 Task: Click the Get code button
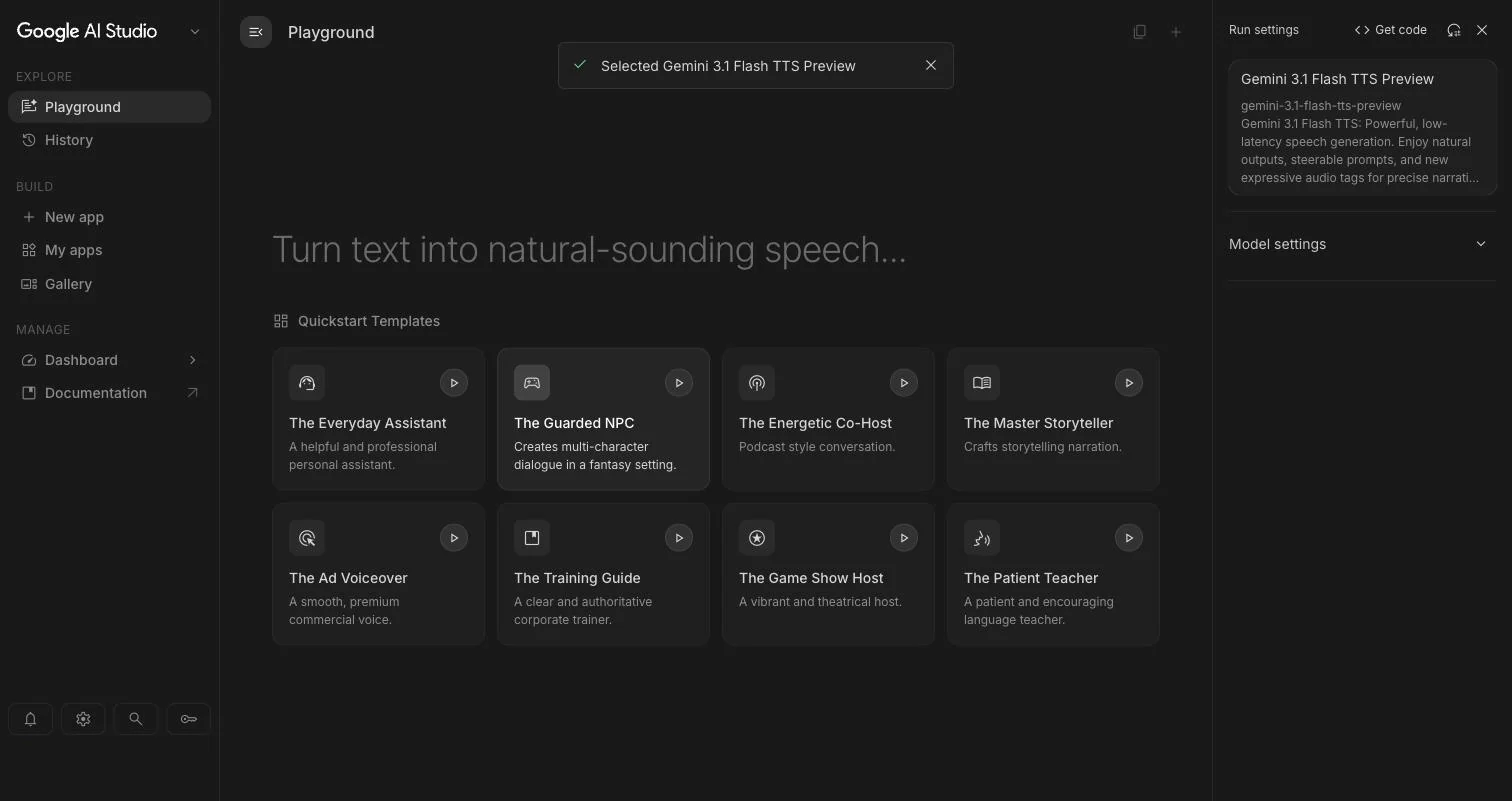[x=1390, y=30]
